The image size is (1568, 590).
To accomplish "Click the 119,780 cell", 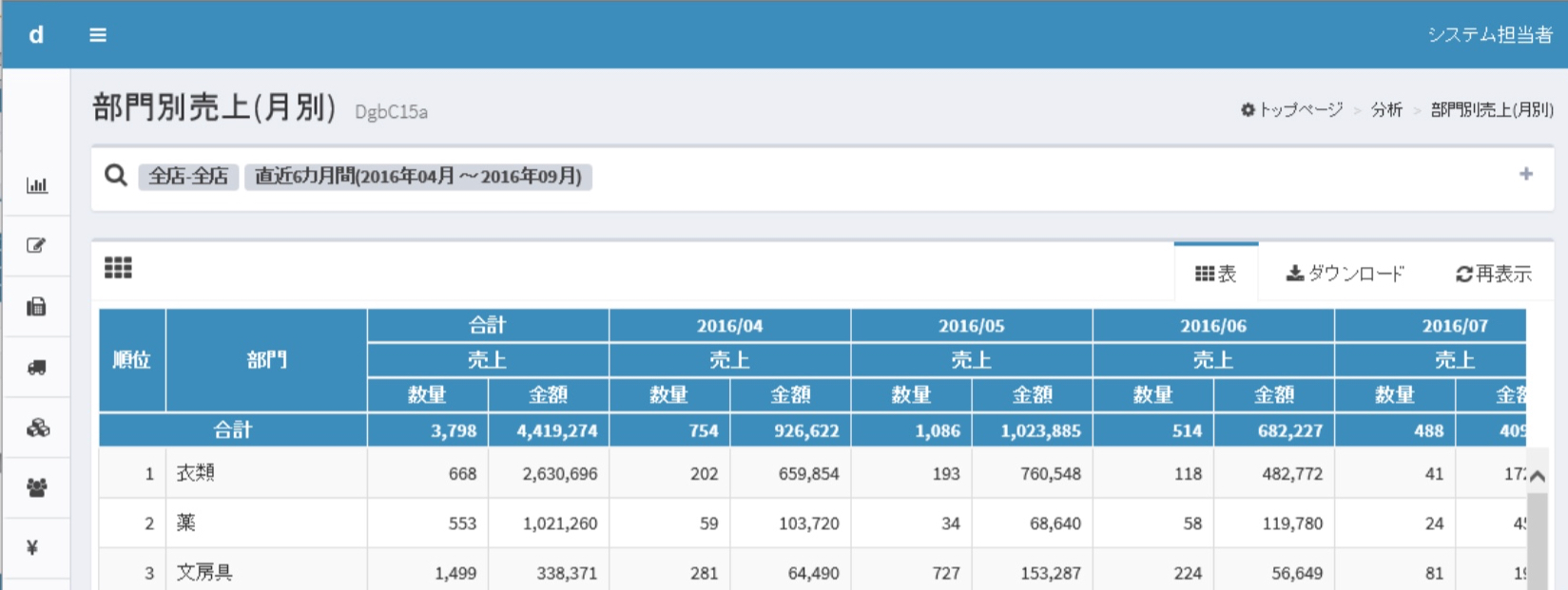I will pyautogui.click(x=1274, y=523).
